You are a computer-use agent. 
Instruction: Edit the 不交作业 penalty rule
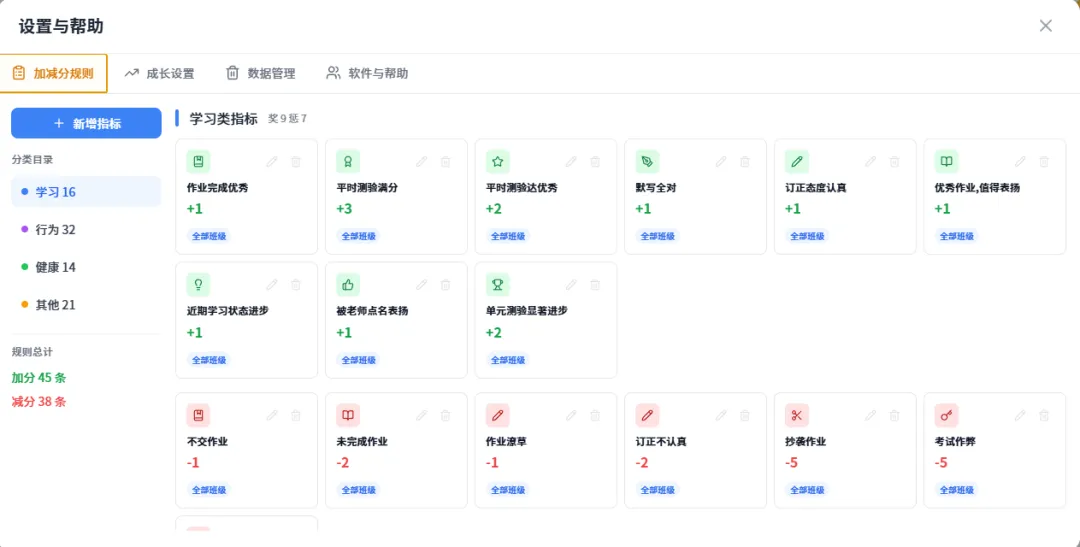click(272, 415)
